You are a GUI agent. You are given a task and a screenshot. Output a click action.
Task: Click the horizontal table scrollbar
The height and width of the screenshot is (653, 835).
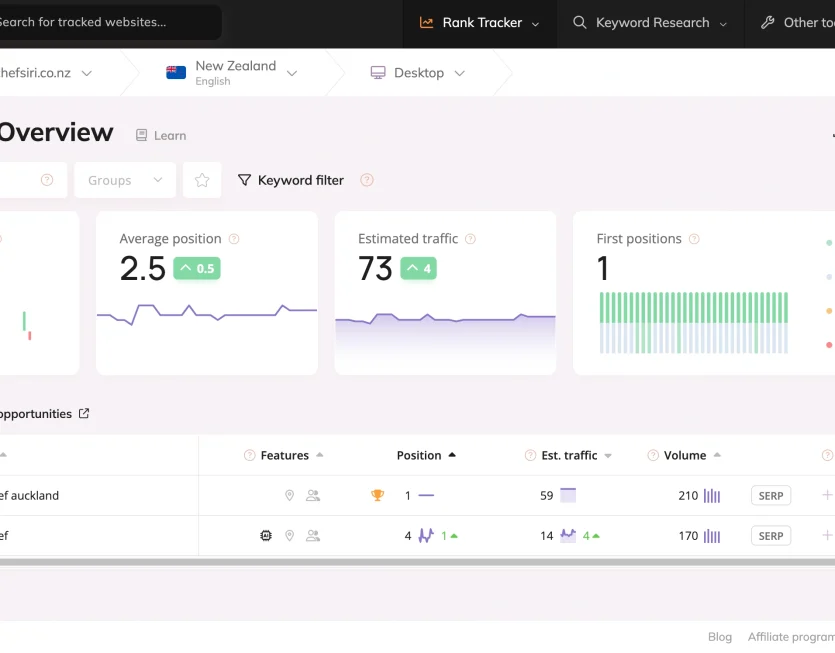[418, 562]
